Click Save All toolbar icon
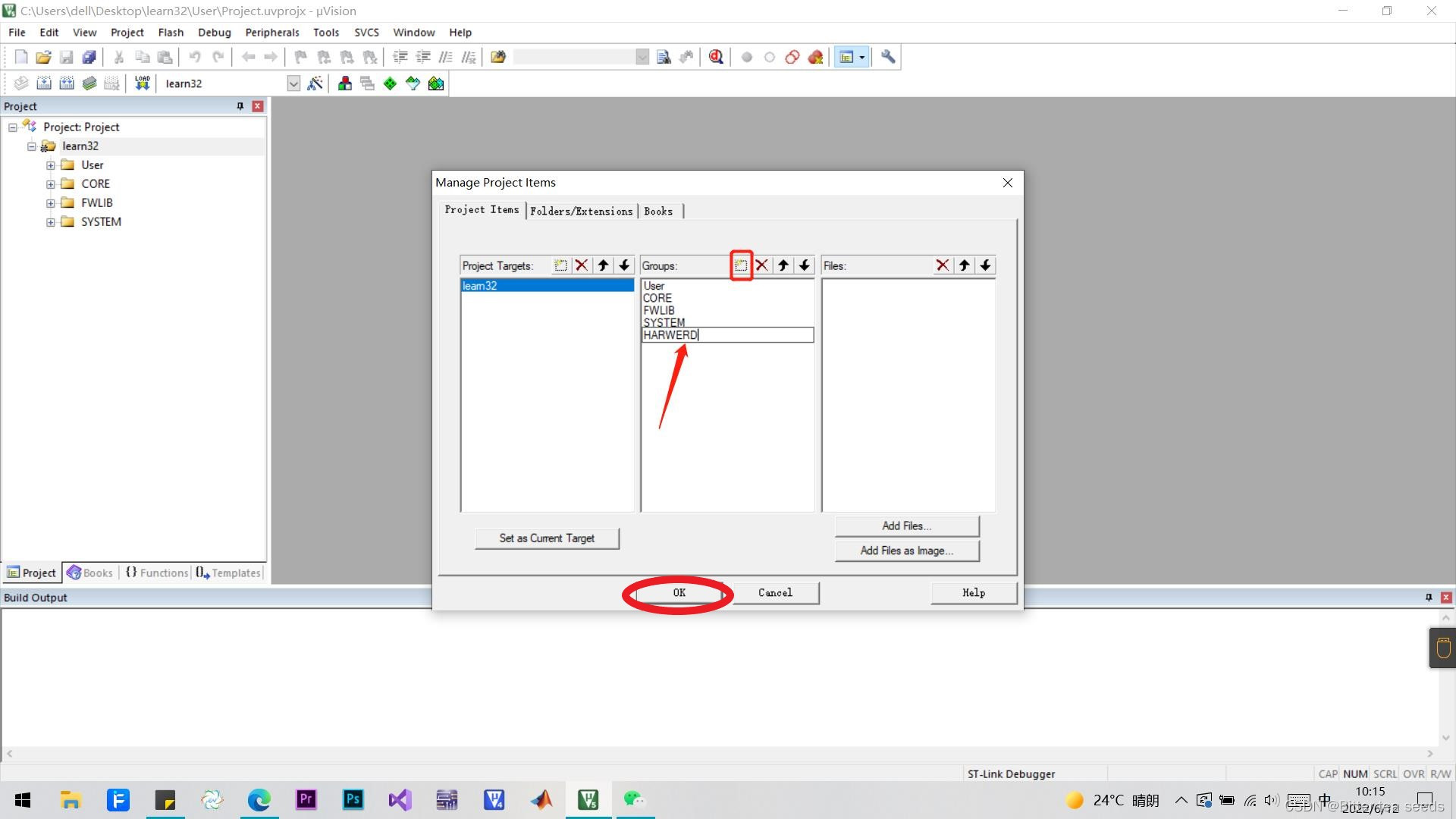Viewport: 1456px width, 819px height. [89, 57]
